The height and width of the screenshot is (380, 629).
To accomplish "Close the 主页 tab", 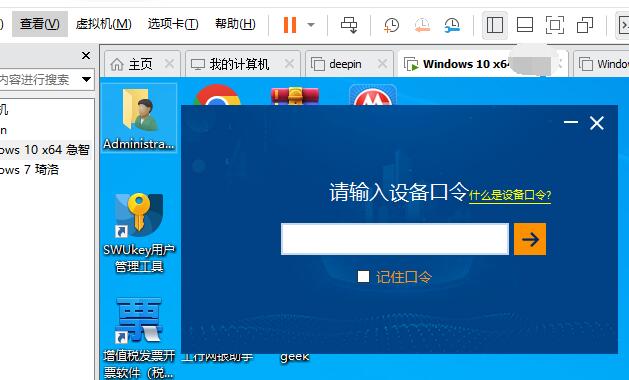I will (169, 64).
